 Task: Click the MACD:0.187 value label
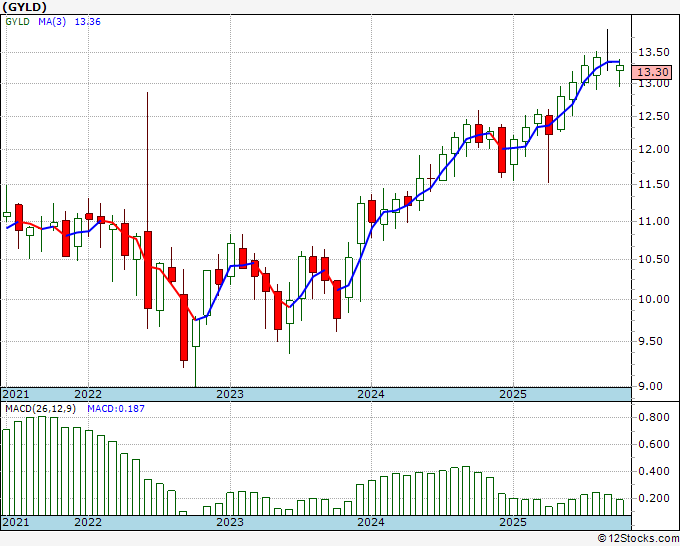(x=116, y=409)
